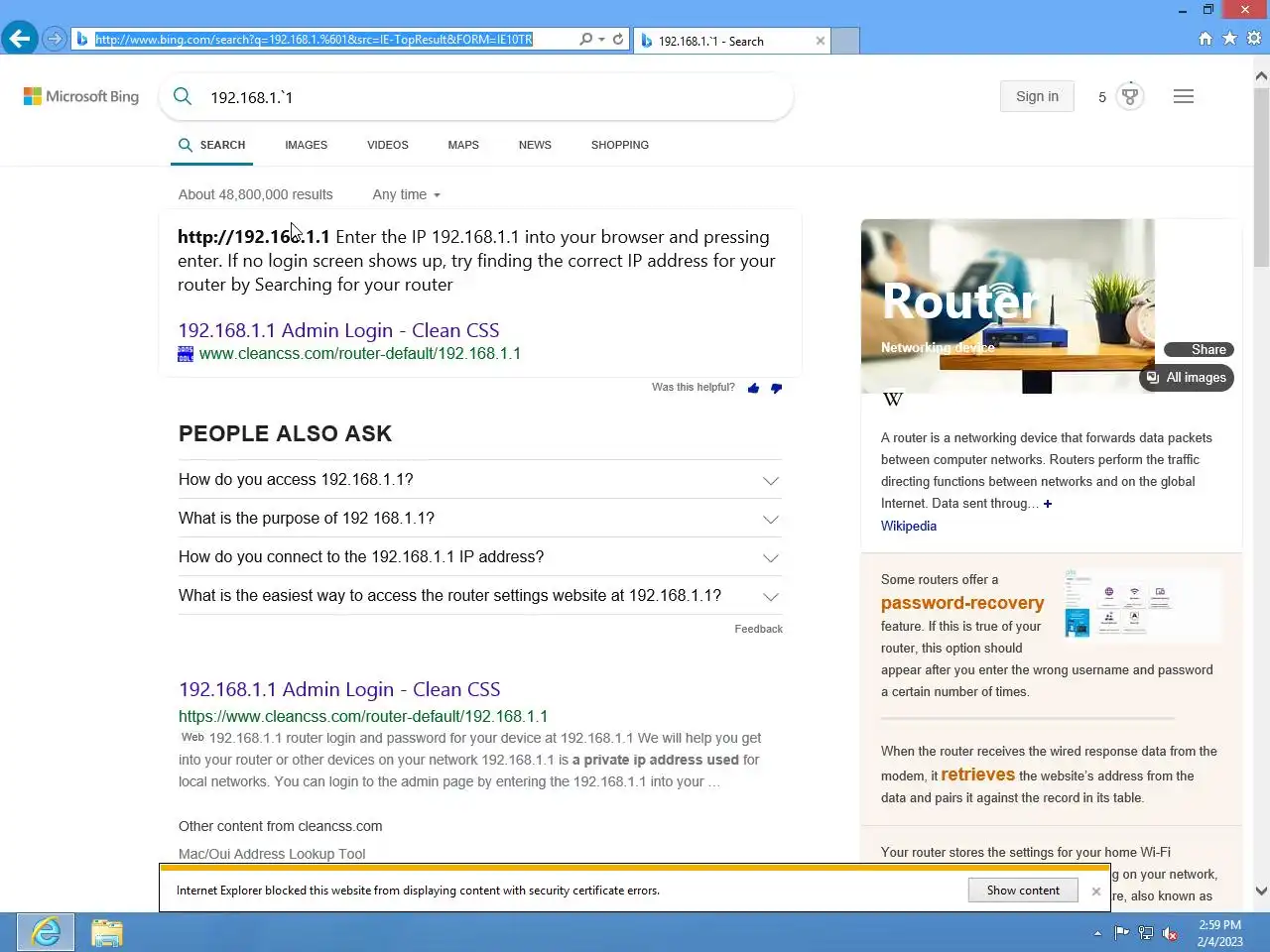The image size is (1270, 952).
Task: Expand 'How do you access 192.168.1.1?'
Action: click(480, 479)
